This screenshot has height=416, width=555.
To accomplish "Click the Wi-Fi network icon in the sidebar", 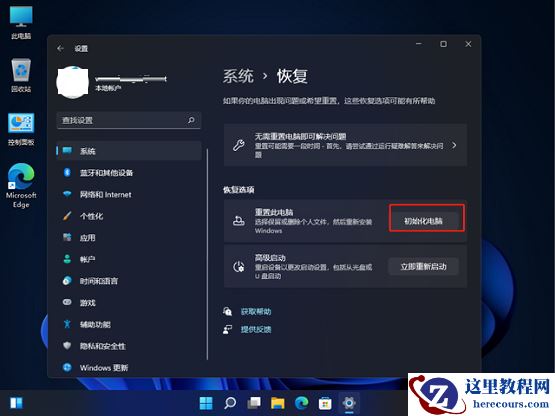I will 67,194.
